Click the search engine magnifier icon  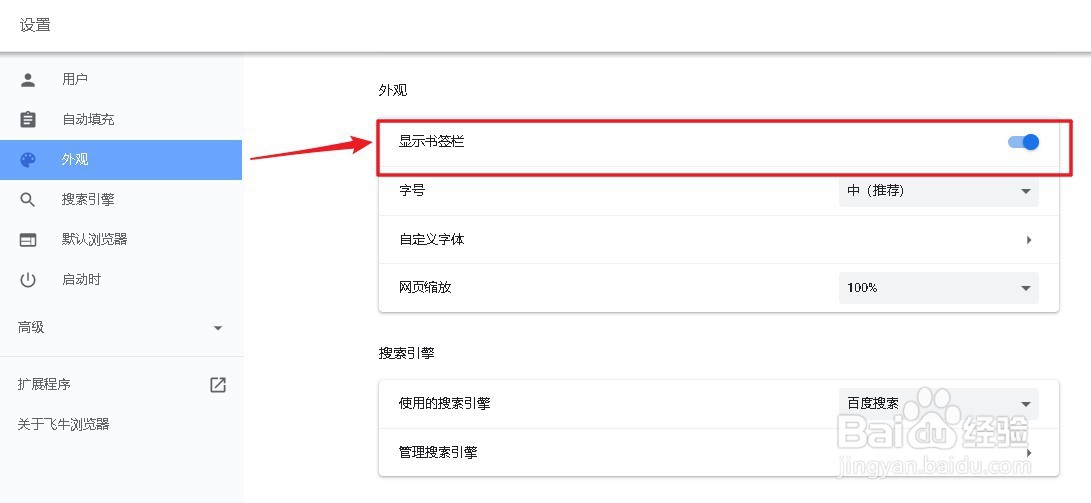pyautogui.click(x=28, y=199)
